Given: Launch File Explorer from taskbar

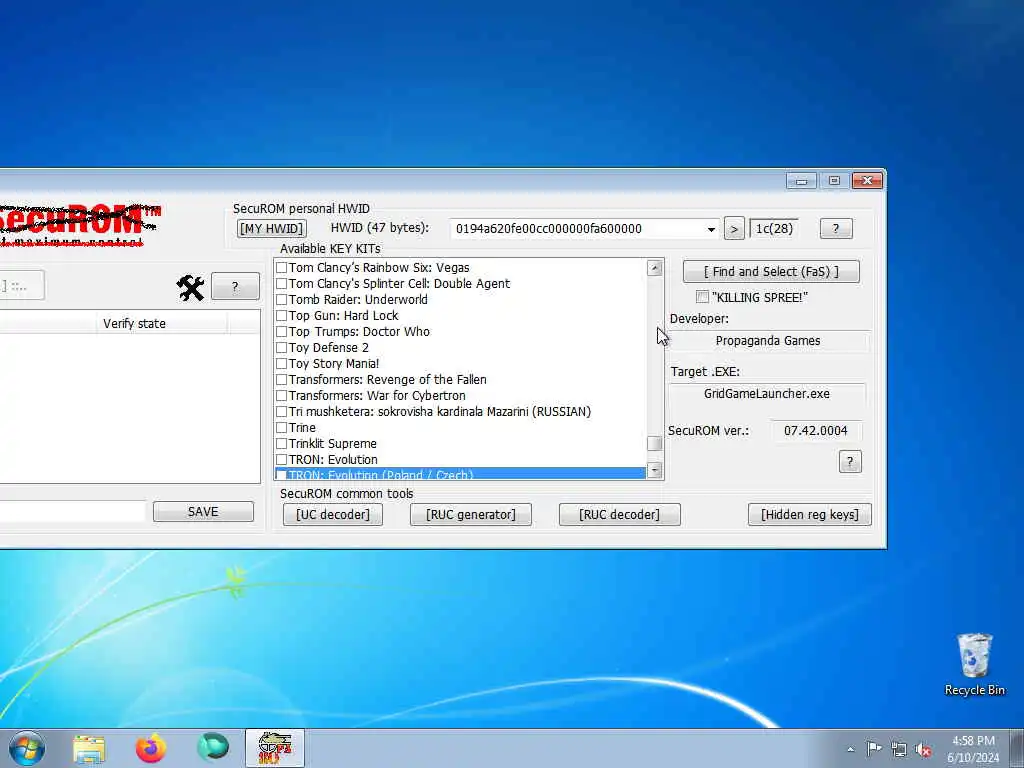Looking at the screenshot, I should tap(89, 748).
